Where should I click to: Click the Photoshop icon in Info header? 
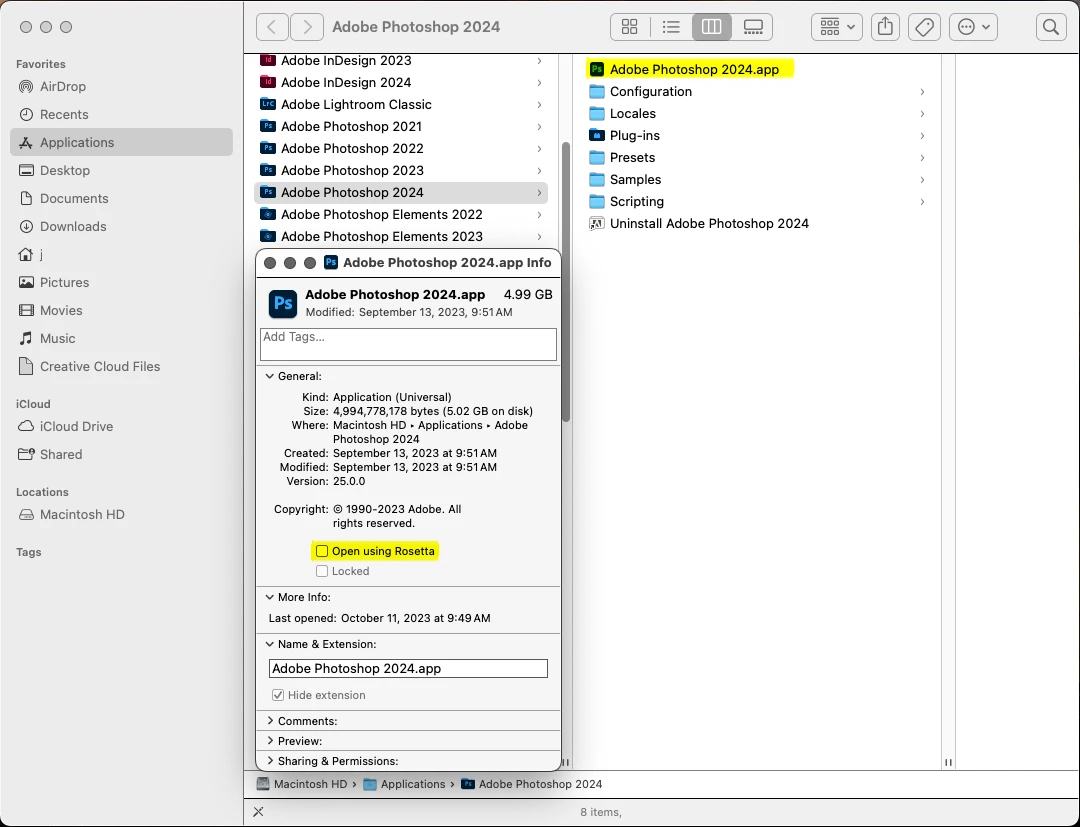pyautogui.click(x=283, y=303)
